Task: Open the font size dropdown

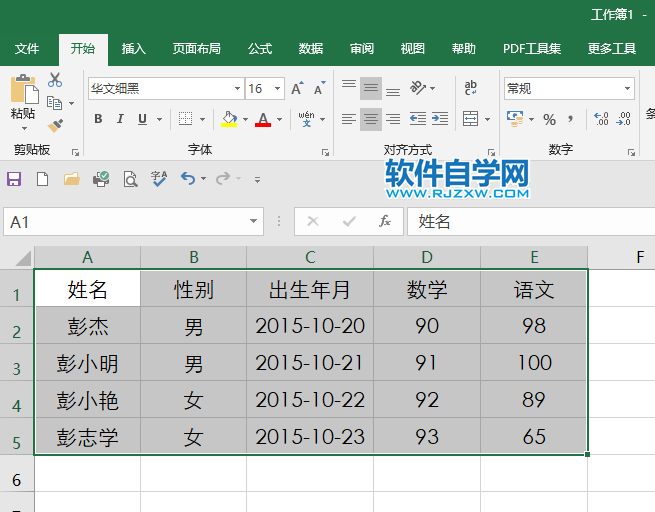Action: tap(277, 89)
